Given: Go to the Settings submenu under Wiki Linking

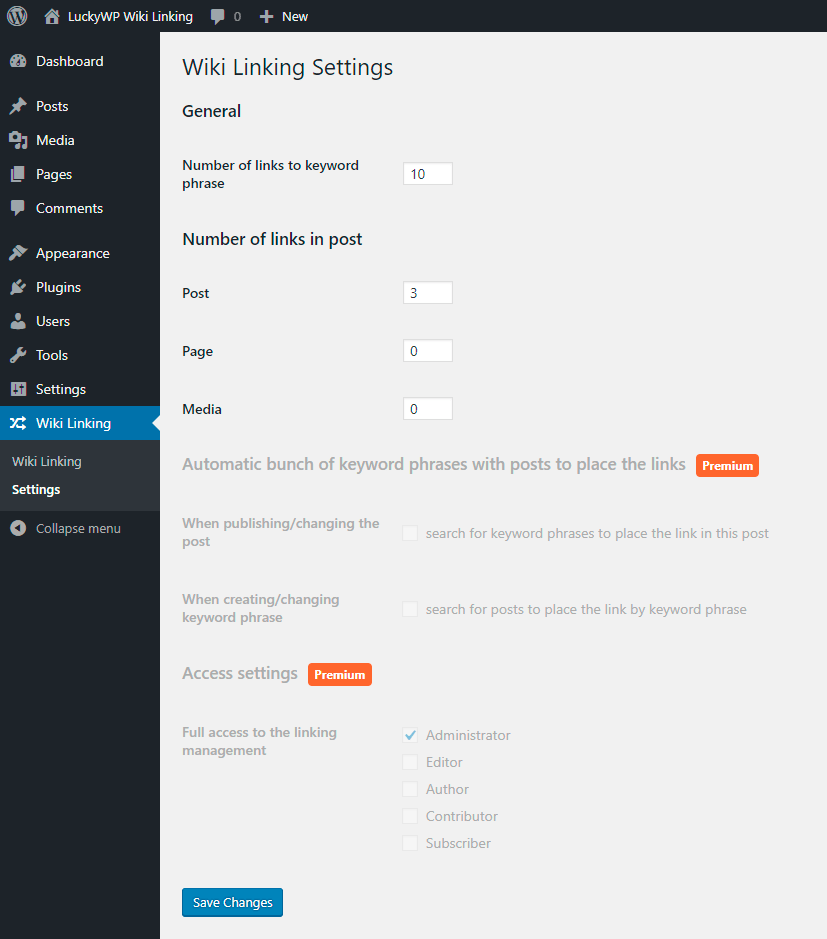Looking at the screenshot, I should point(36,490).
